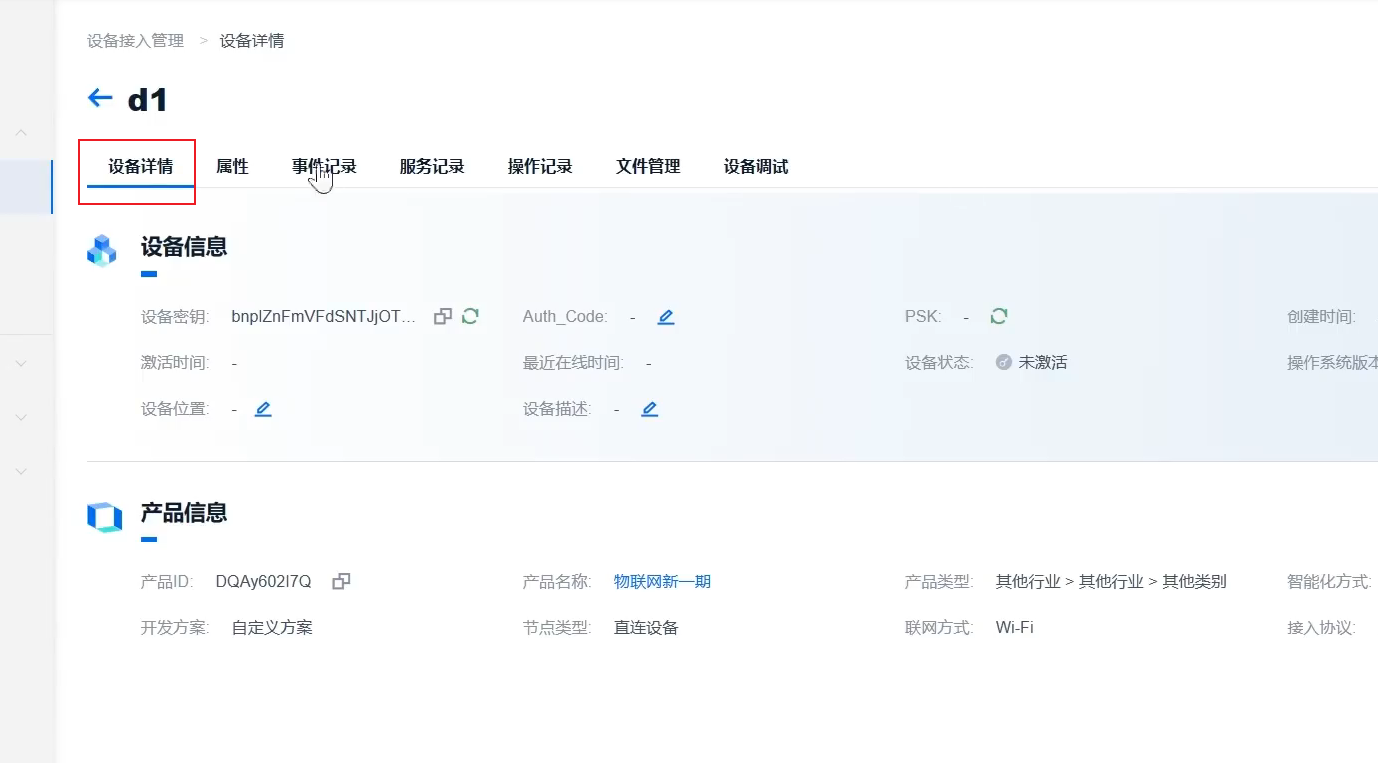Select 直连设备 node type value

(646, 628)
